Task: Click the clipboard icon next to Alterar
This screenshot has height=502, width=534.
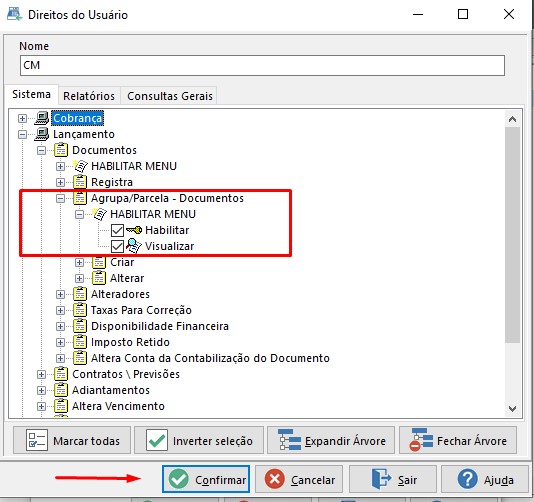Action: 99,278
